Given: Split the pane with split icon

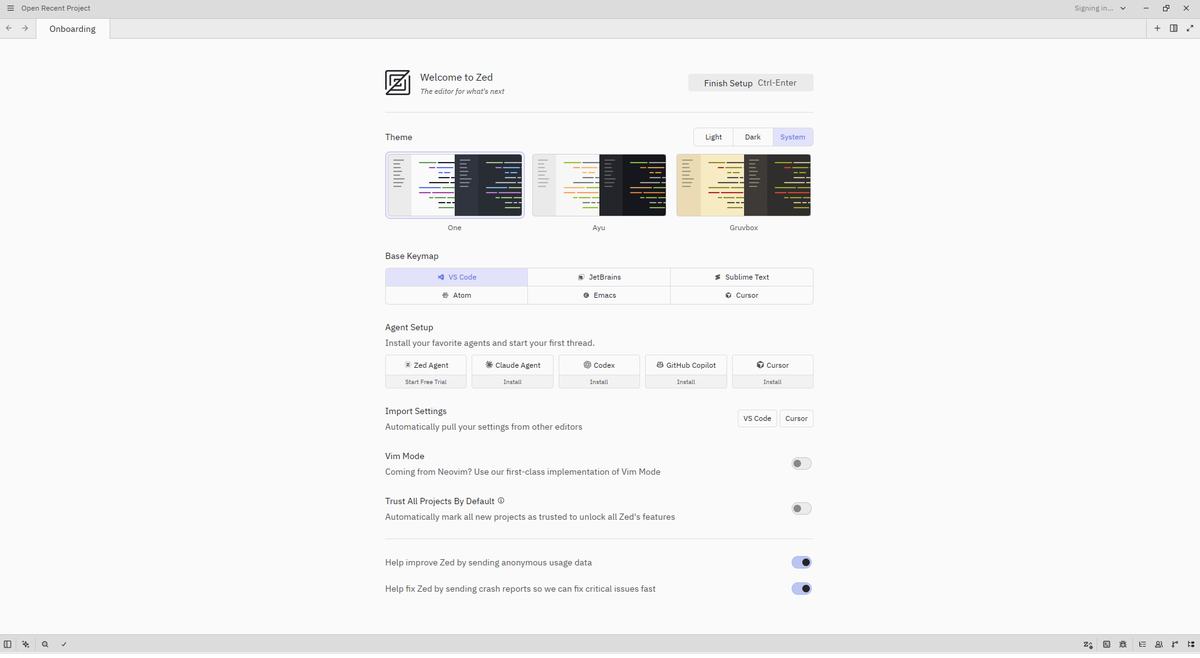Looking at the screenshot, I should click(1174, 28).
